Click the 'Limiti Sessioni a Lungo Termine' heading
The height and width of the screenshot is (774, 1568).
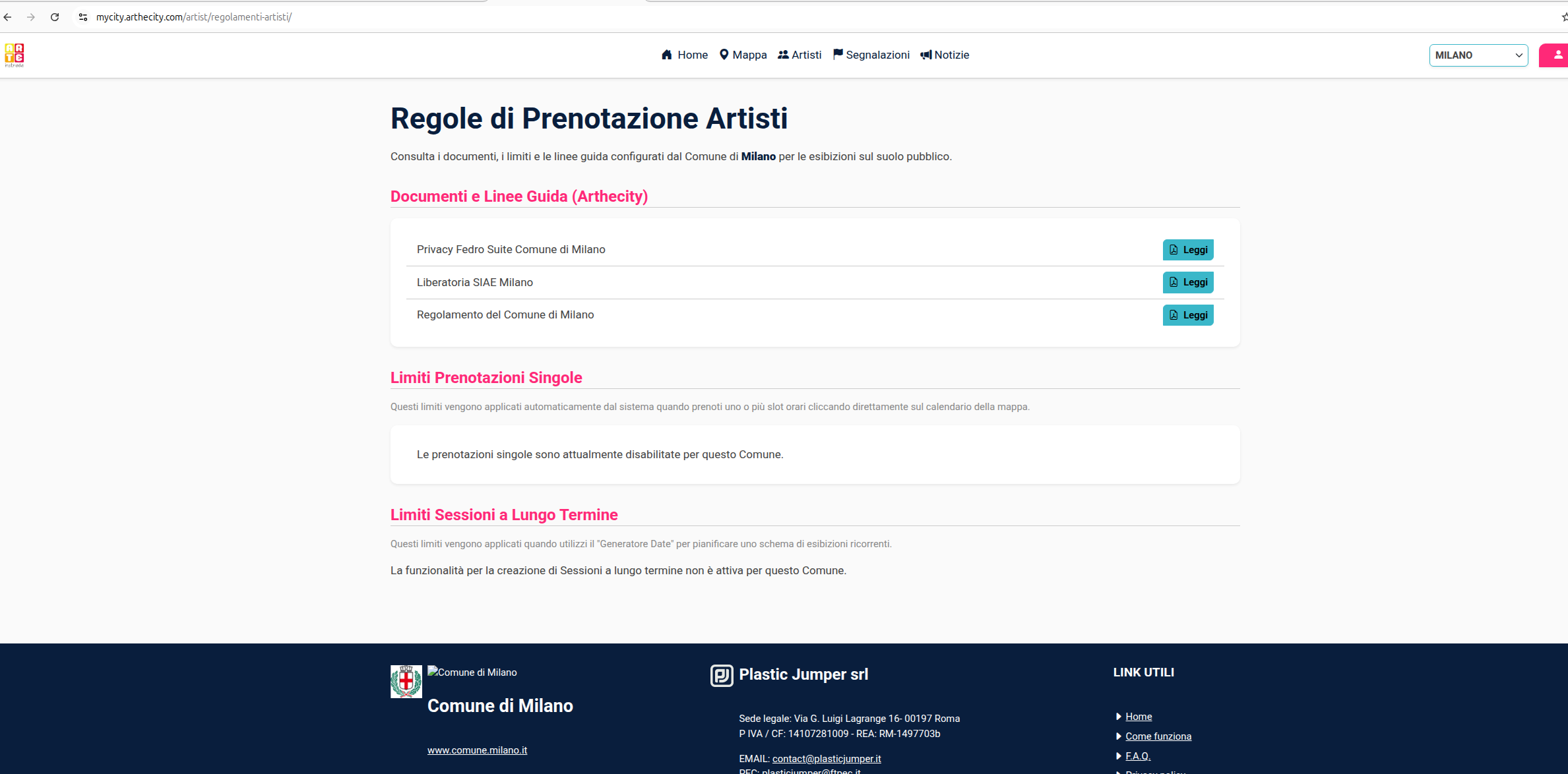point(504,515)
